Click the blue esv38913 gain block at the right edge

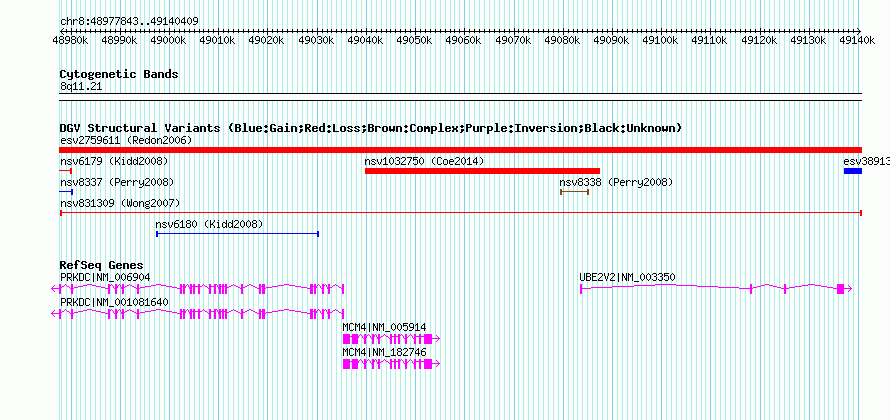pos(853,171)
